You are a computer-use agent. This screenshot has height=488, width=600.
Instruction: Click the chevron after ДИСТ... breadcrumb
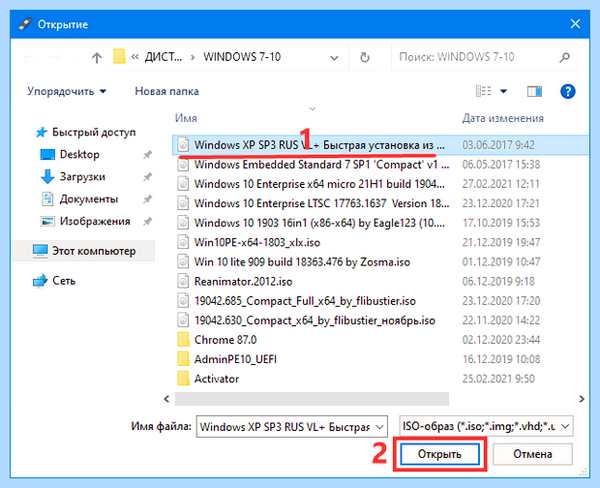point(192,57)
